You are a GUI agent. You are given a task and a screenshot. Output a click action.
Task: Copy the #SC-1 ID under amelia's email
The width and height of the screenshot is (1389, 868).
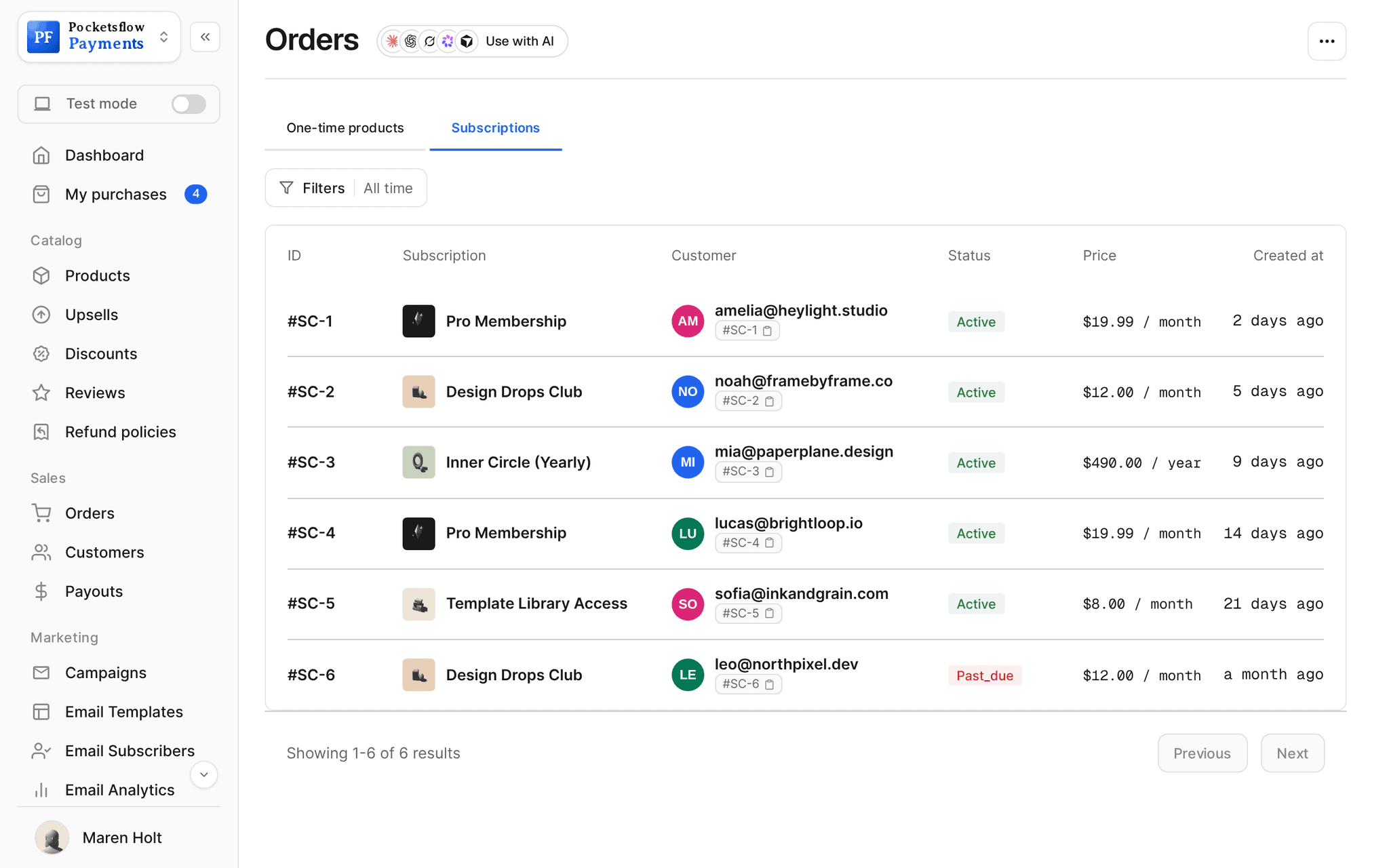pos(768,331)
